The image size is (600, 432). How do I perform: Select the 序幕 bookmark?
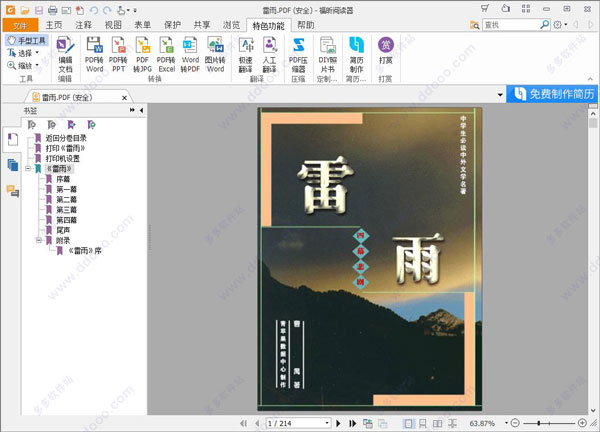(x=63, y=179)
